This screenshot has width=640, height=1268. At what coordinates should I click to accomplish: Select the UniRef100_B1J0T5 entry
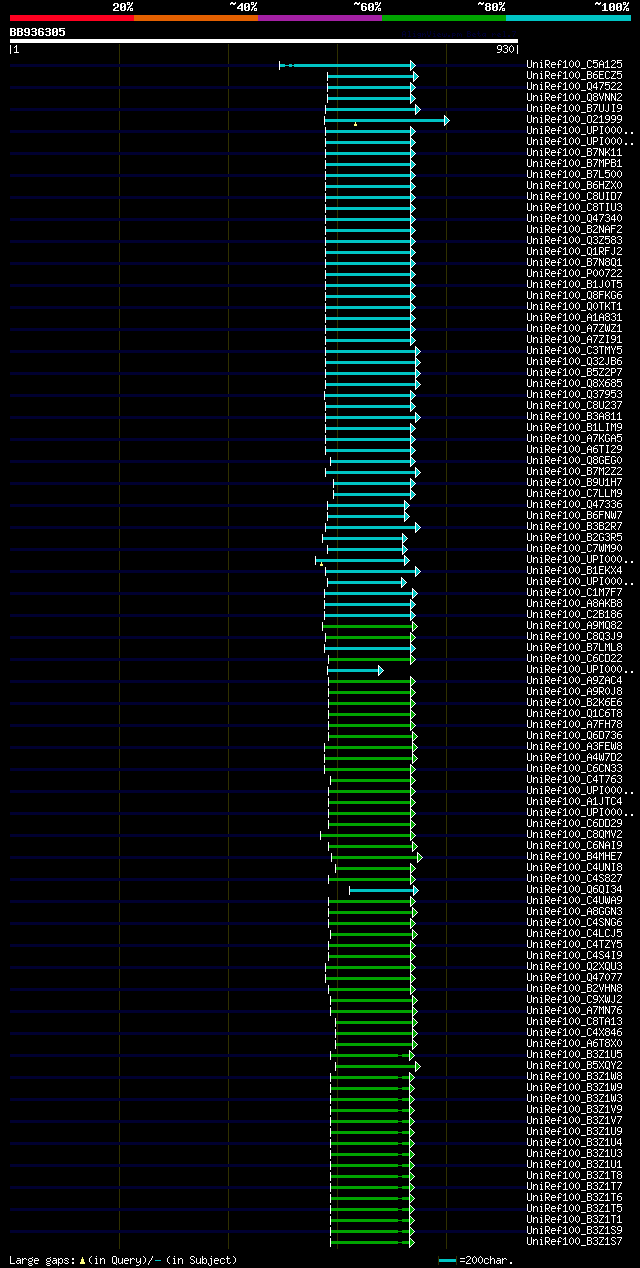(x=574, y=284)
